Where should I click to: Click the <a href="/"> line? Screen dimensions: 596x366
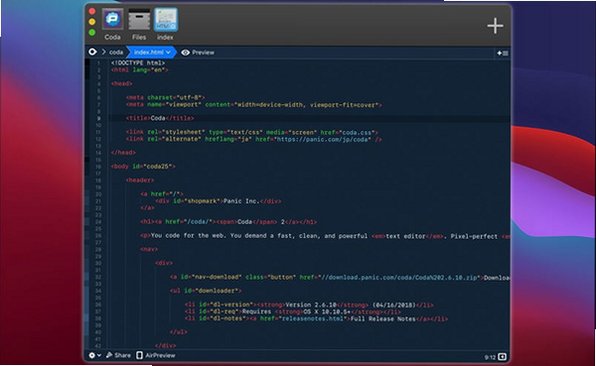(x=162, y=194)
